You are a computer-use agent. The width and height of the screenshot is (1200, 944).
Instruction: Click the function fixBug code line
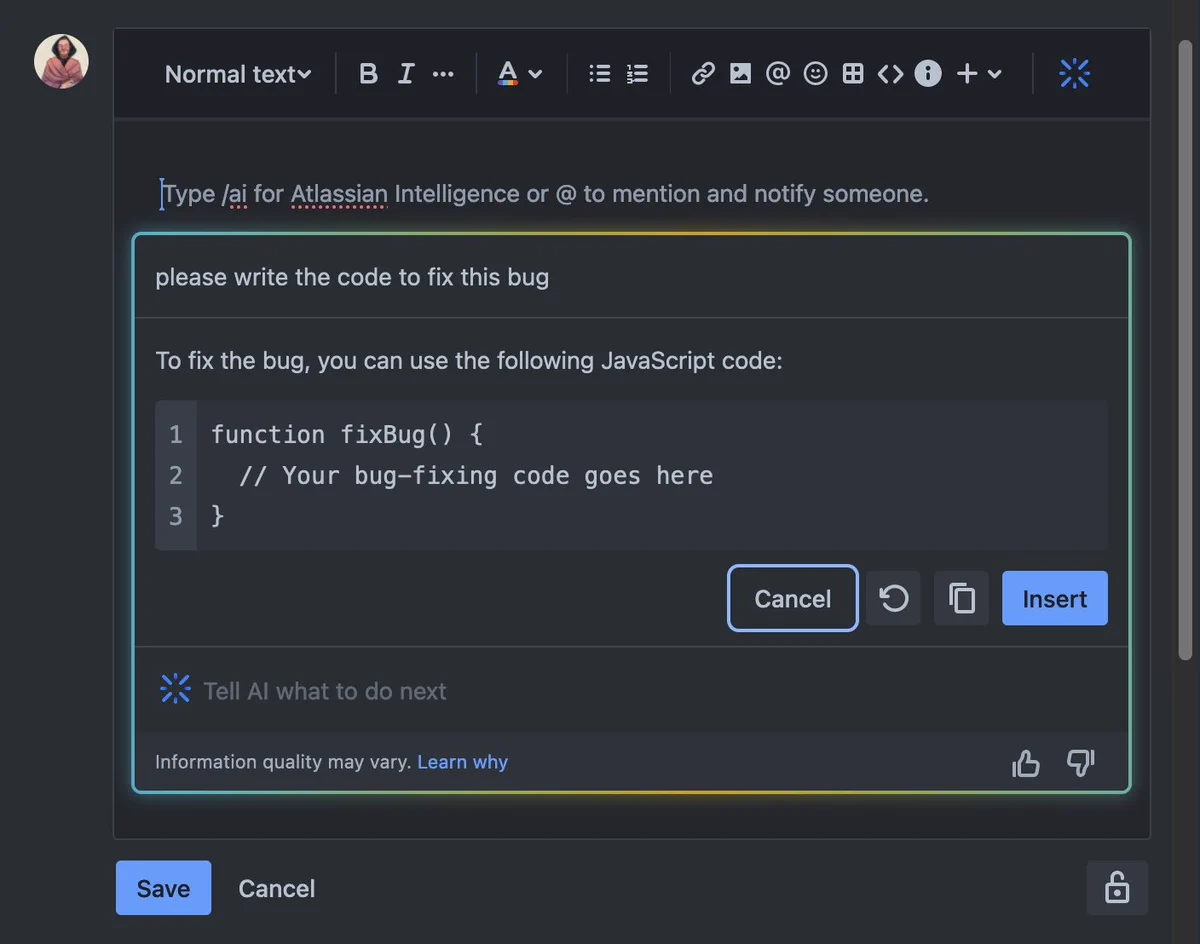(x=347, y=435)
